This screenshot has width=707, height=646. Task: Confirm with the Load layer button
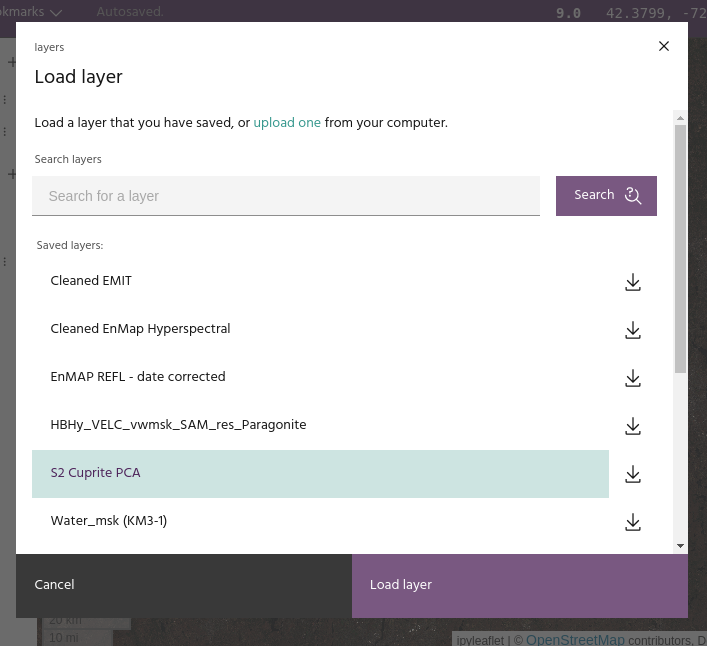tap(519, 585)
